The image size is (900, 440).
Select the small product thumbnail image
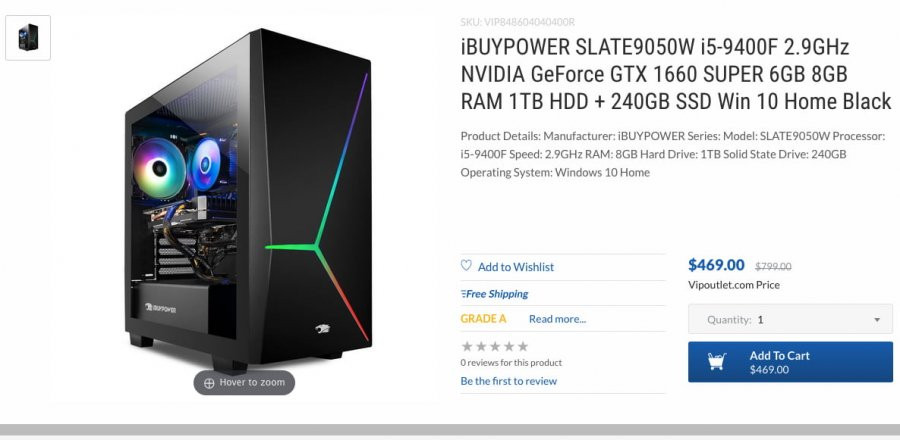[x=28, y=38]
